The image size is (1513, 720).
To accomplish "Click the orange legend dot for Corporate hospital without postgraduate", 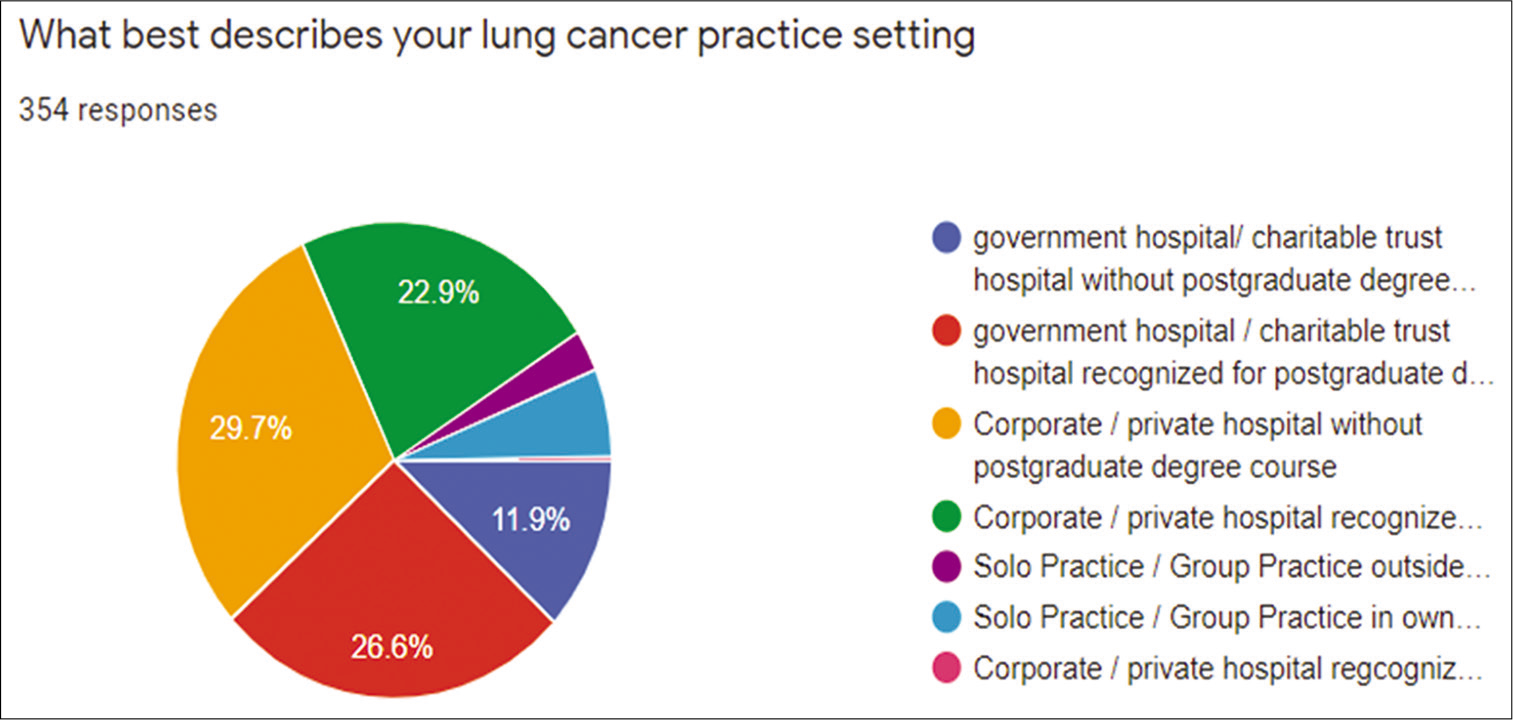I will (945, 424).
